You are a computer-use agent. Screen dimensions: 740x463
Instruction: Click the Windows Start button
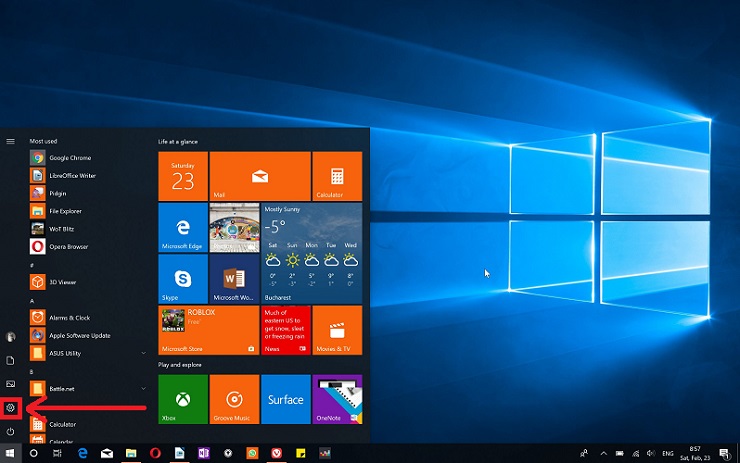point(10,453)
